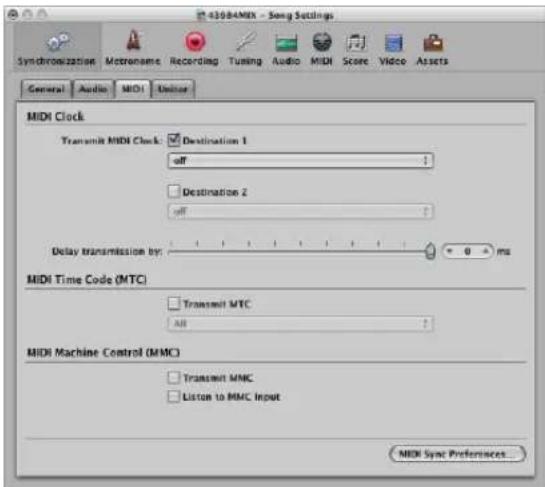545x487 pixels.
Task: Click the MIDI Time Code (MTC) heading
Action: pyautogui.click(x=87, y=279)
